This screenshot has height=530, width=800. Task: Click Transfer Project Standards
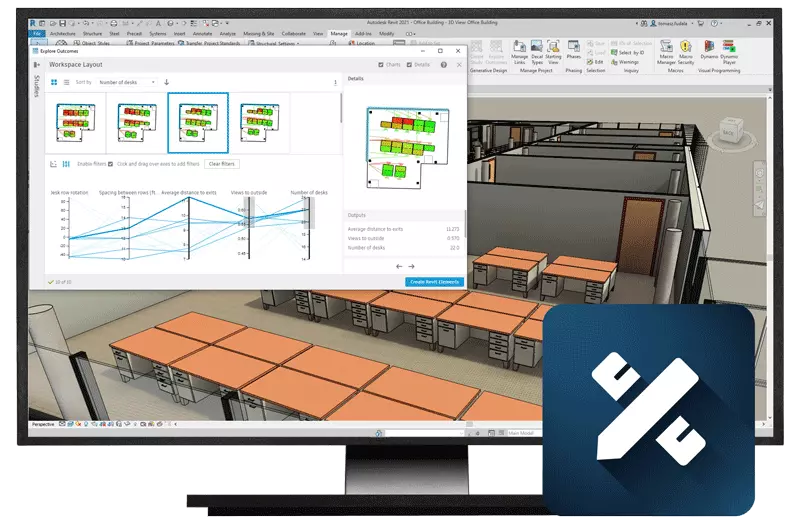pos(209,44)
